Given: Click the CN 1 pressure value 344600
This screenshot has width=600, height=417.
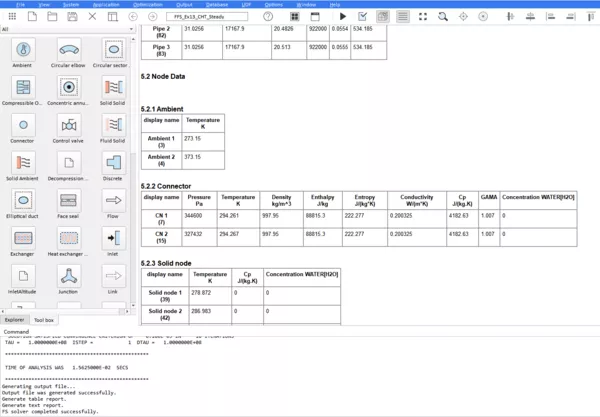Looking at the screenshot, I should [x=193, y=216].
